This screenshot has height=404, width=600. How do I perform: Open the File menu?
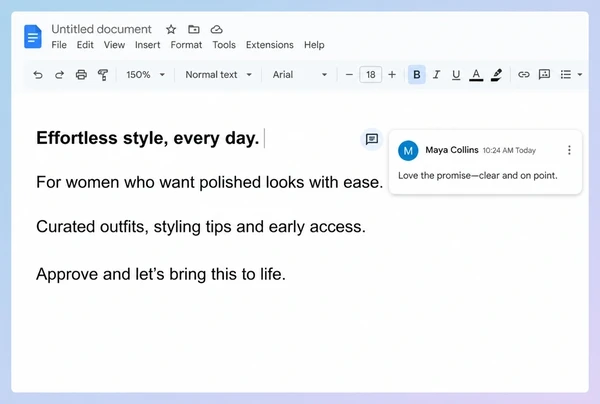(x=59, y=45)
